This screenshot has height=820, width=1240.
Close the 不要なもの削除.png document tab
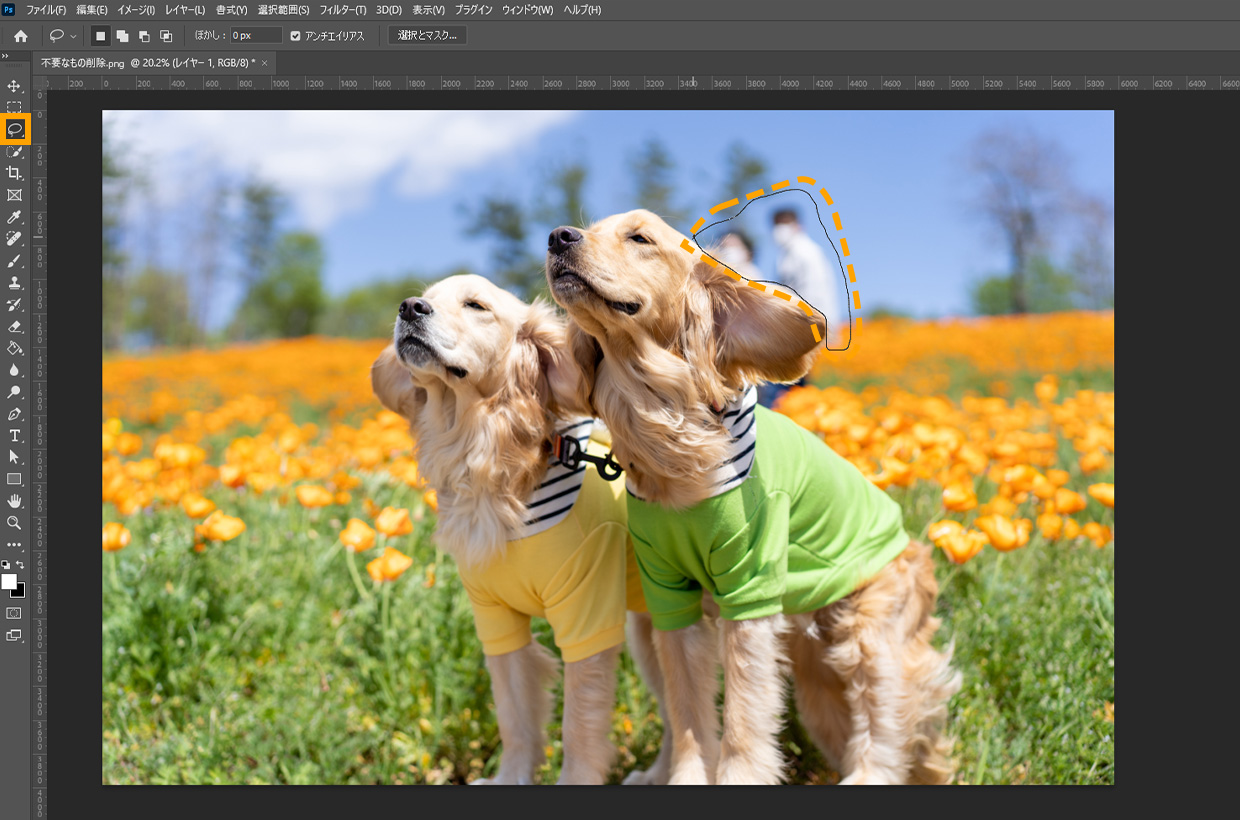[x=265, y=63]
